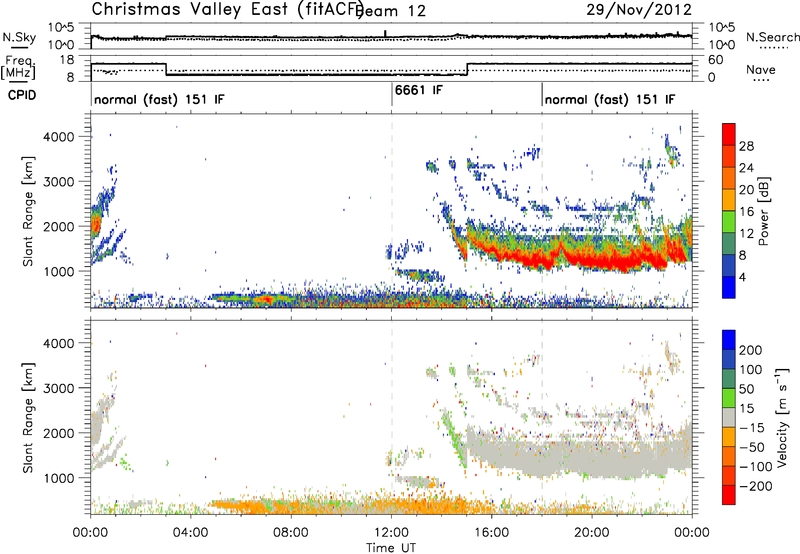Click the '28' power colorbar label
The image size is (800, 554).
(746, 146)
